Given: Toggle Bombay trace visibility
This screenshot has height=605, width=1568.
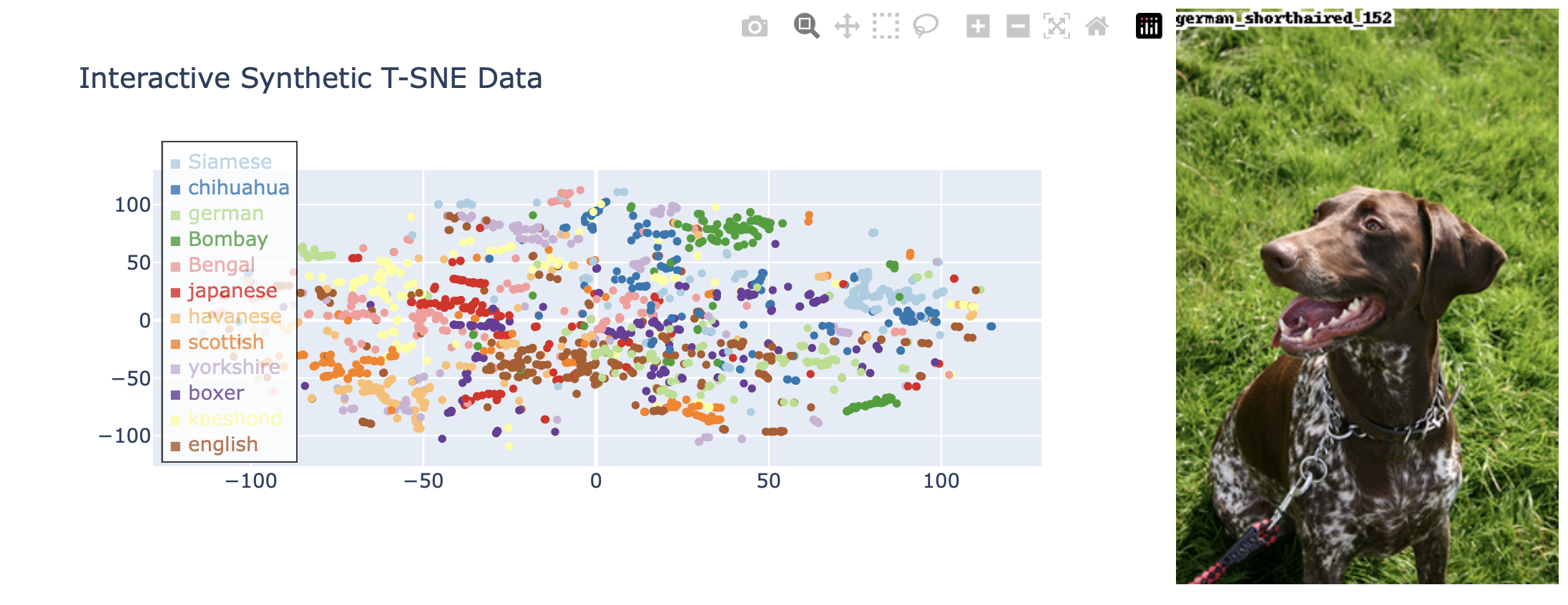Looking at the screenshot, I should (x=227, y=239).
